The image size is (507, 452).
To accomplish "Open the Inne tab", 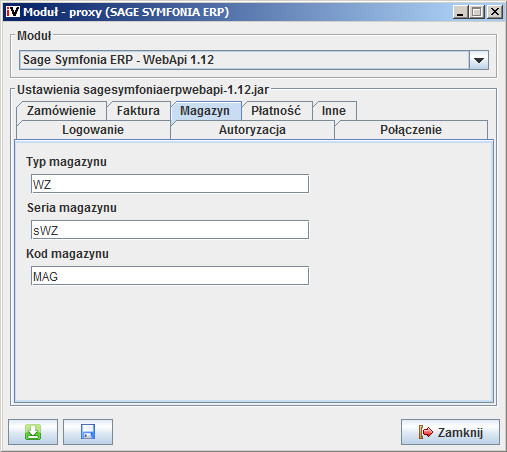I will tap(334, 111).
